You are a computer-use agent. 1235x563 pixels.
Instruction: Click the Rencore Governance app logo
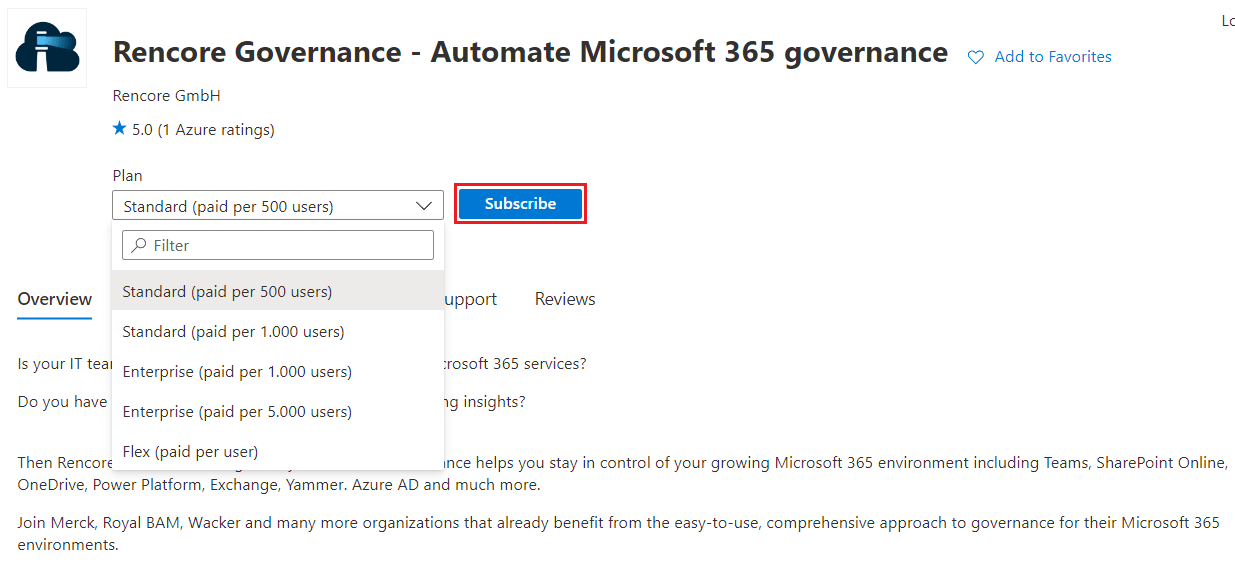tap(47, 48)
